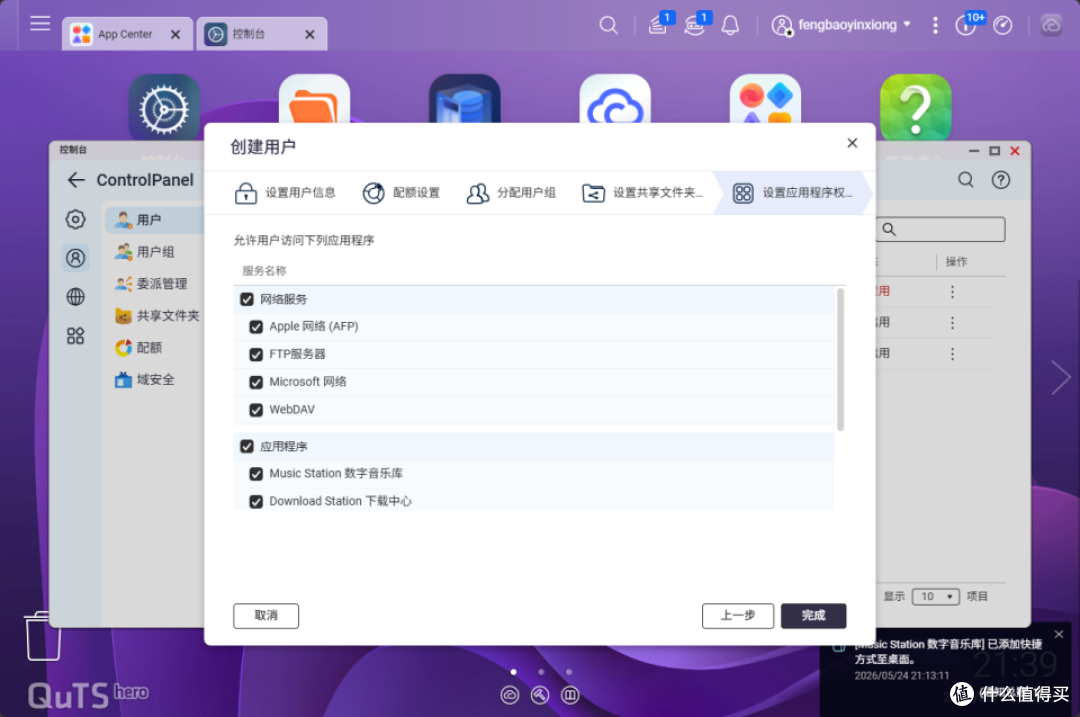
Task: Go to 配额设置 wizard step
Action: click(x=401, y=193)
